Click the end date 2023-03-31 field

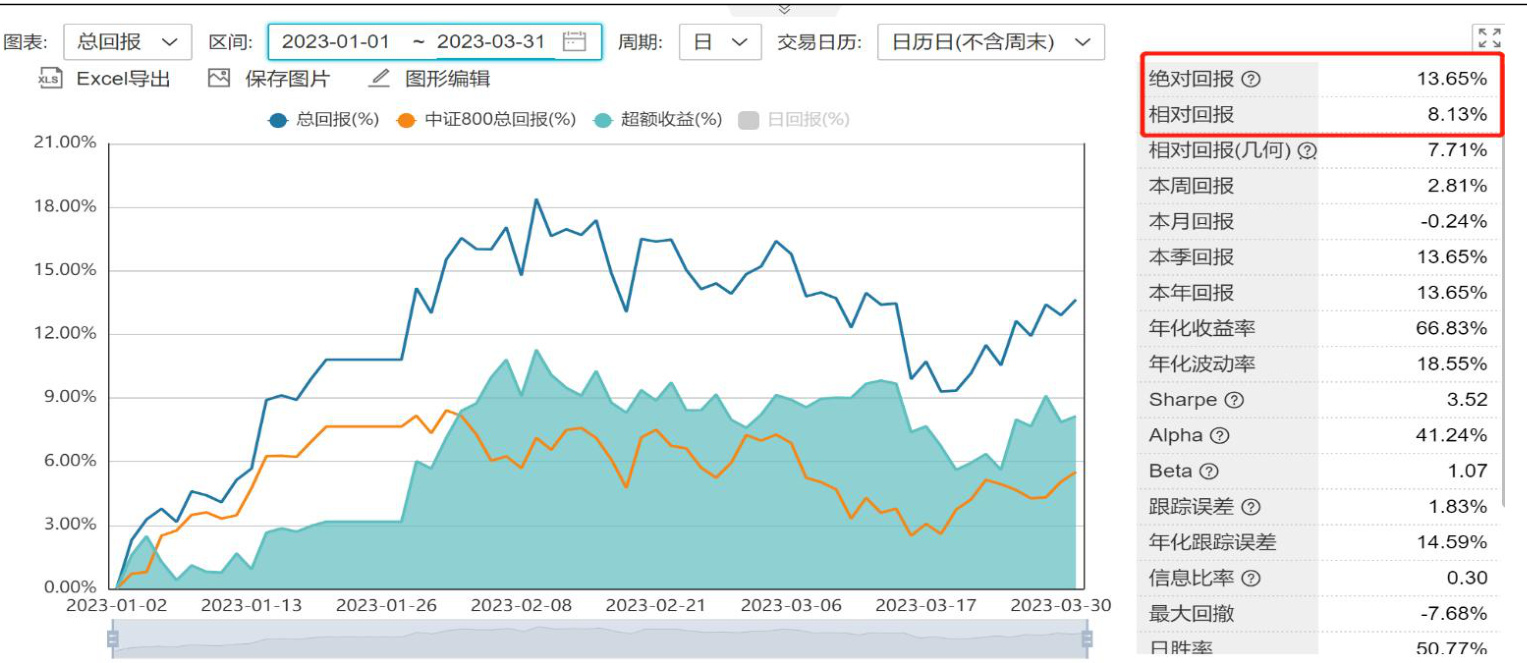tap(491, 42)
